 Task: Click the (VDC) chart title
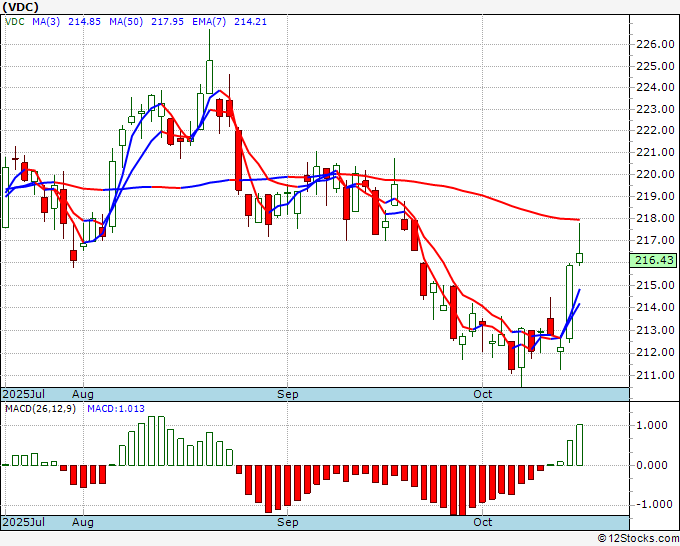(x=20, y=7)
